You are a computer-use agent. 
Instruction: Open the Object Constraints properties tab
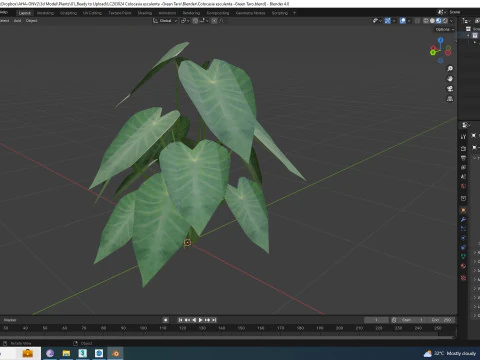tap(463, 247)
